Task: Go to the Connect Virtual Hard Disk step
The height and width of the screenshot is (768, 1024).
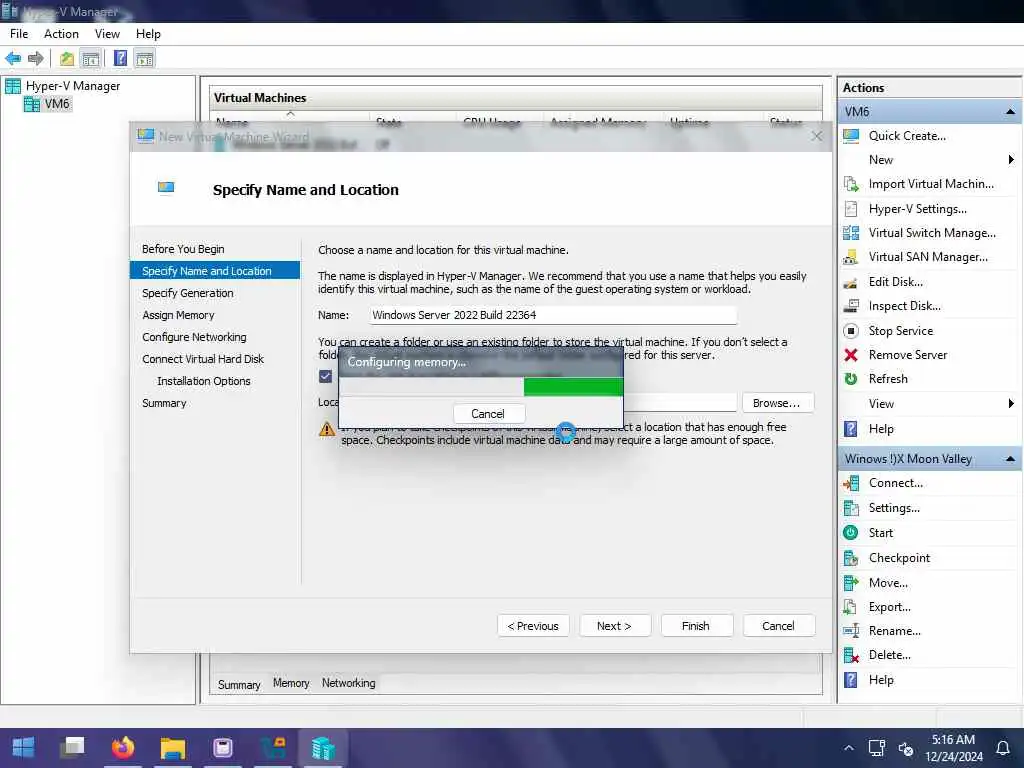Action: click(x=203, y=359)
